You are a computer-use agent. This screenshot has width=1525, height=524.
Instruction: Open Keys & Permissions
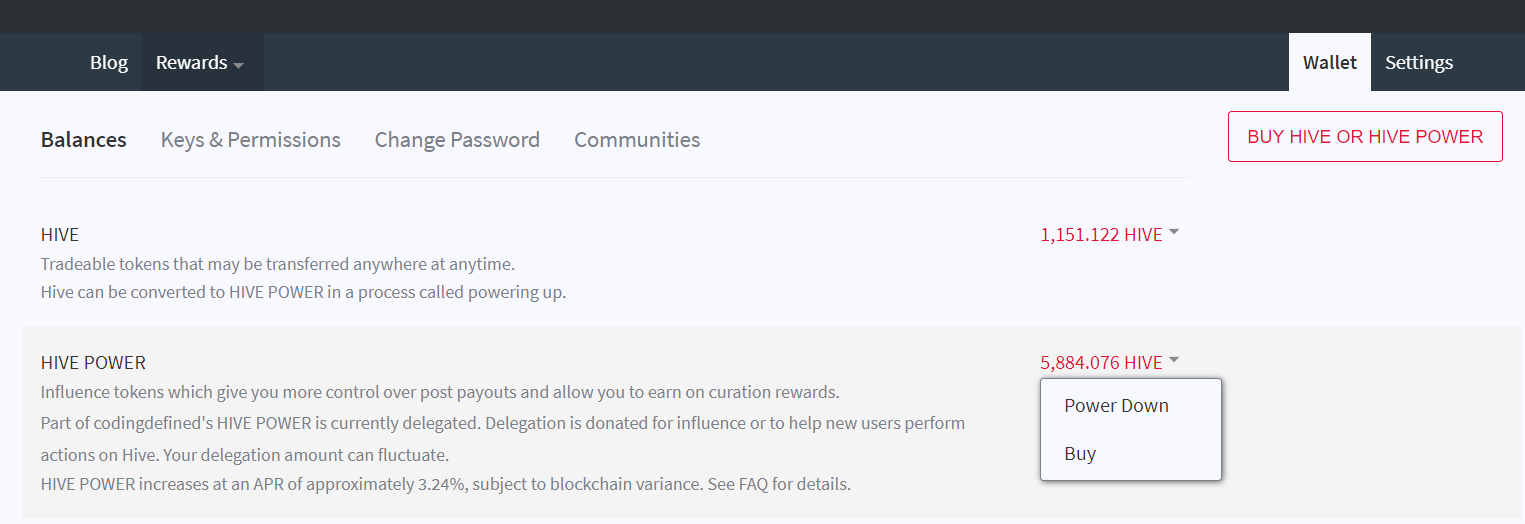[250, 140]
